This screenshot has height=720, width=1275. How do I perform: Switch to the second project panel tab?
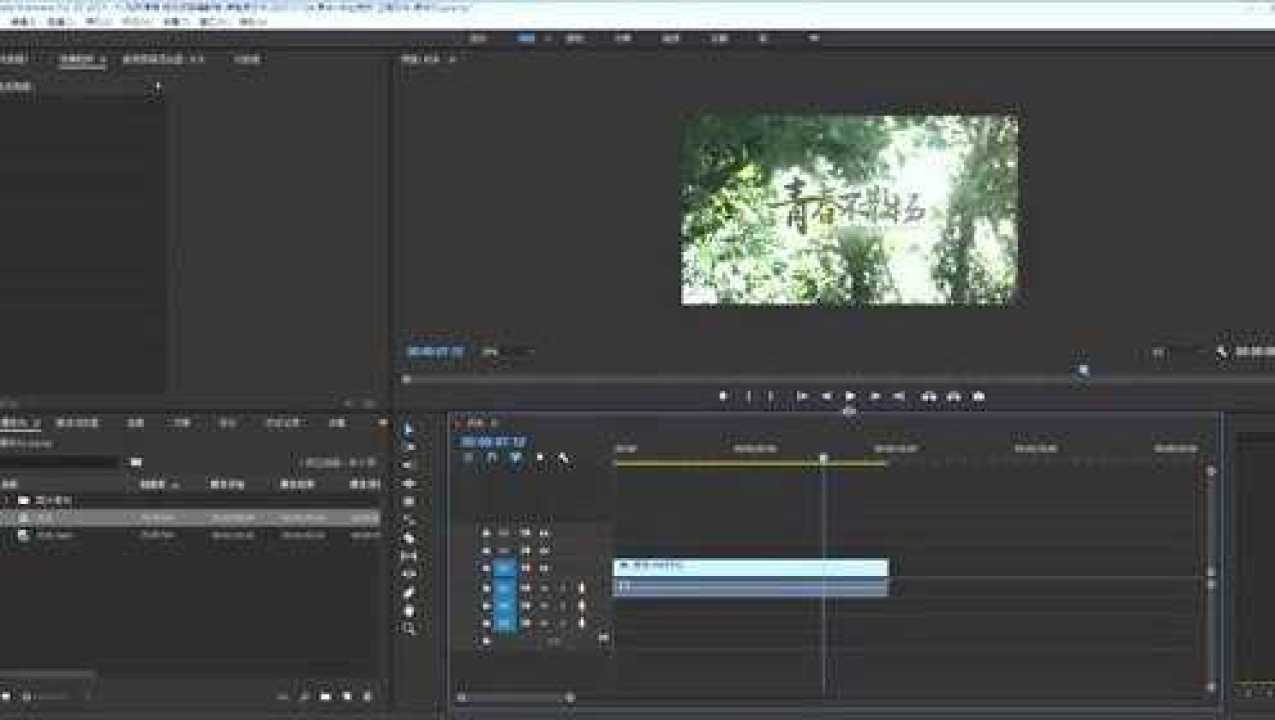point(77,423)
